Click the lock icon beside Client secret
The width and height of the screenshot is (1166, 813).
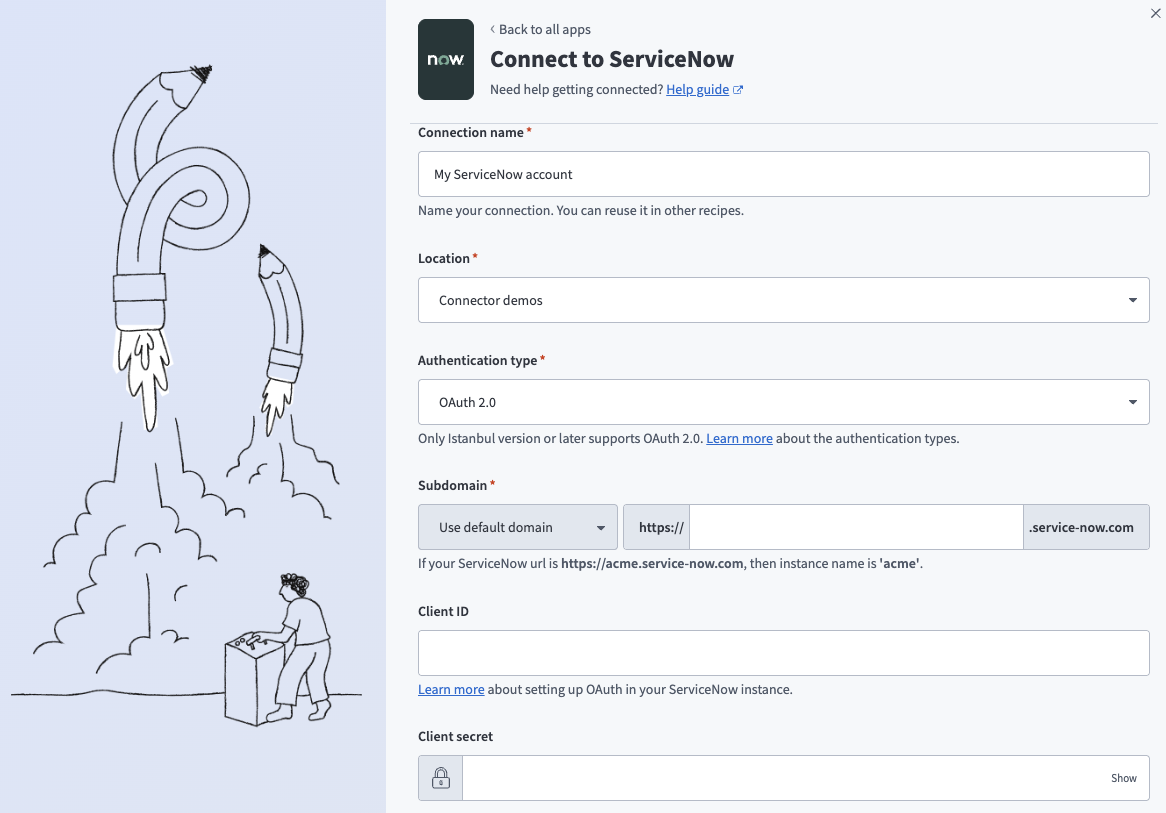pos(440,777)
